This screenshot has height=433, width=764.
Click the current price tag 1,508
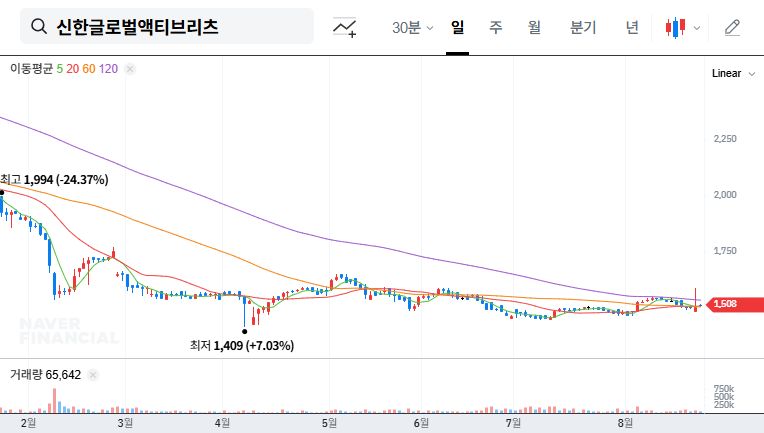[x=735, y=304]
